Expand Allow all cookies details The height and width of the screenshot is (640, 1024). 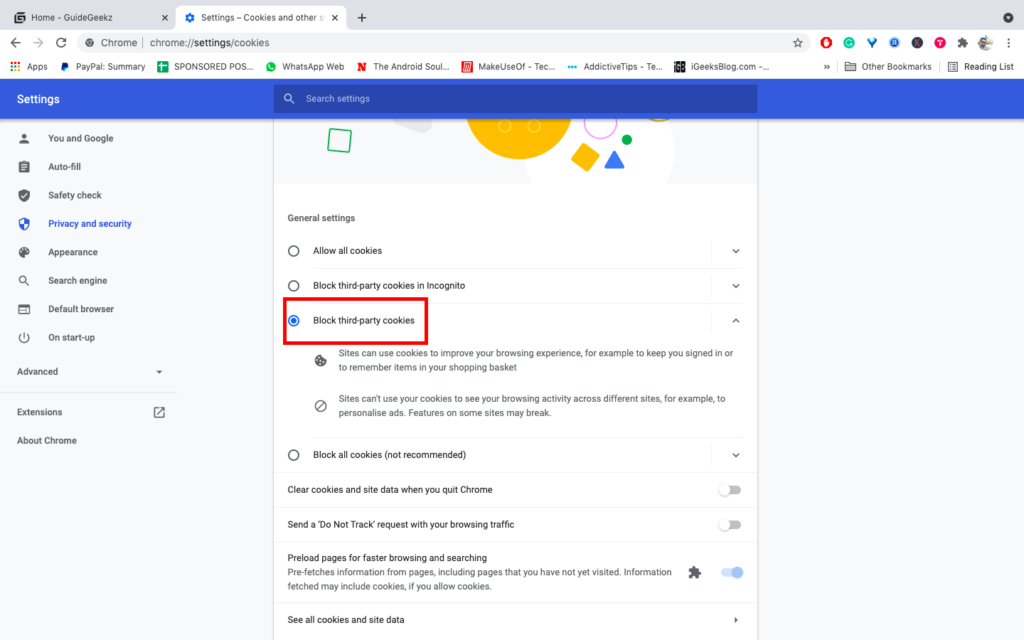point(735,251)
